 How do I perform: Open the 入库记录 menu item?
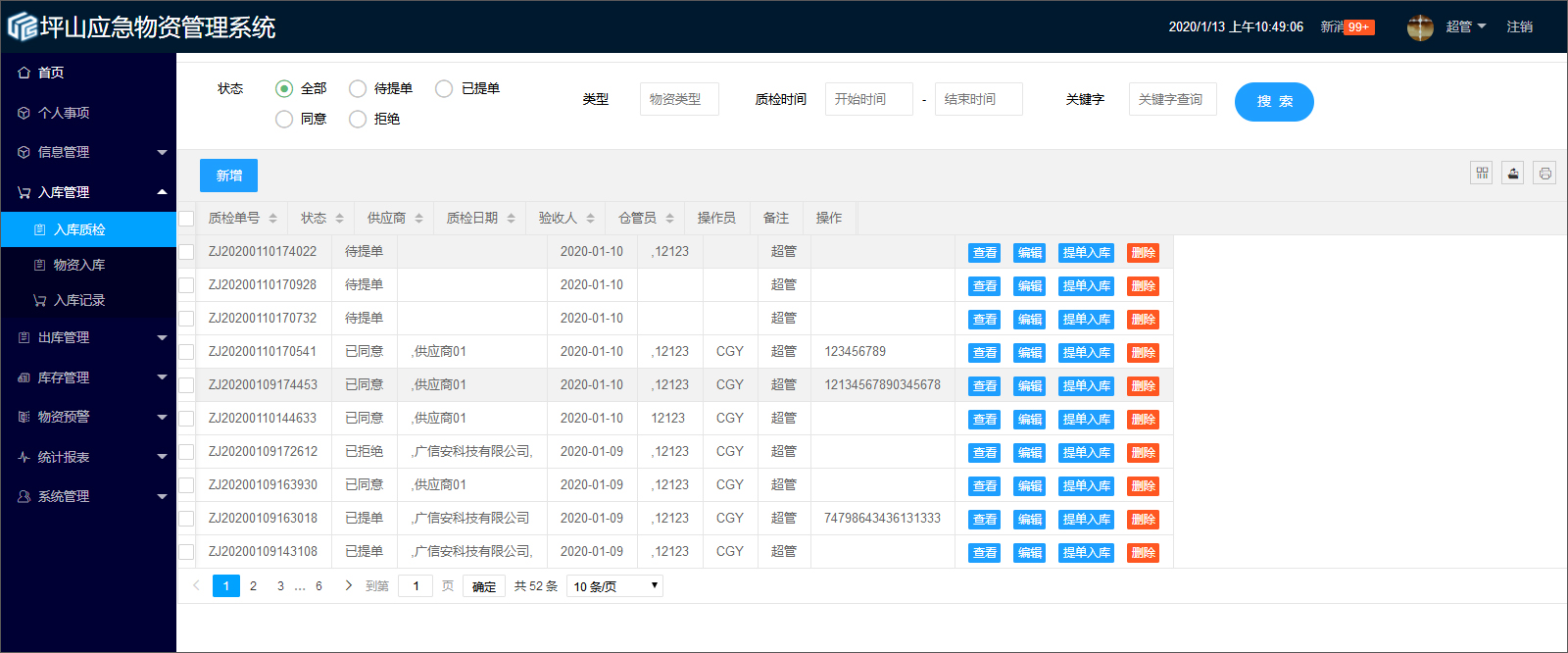point(88,300)
